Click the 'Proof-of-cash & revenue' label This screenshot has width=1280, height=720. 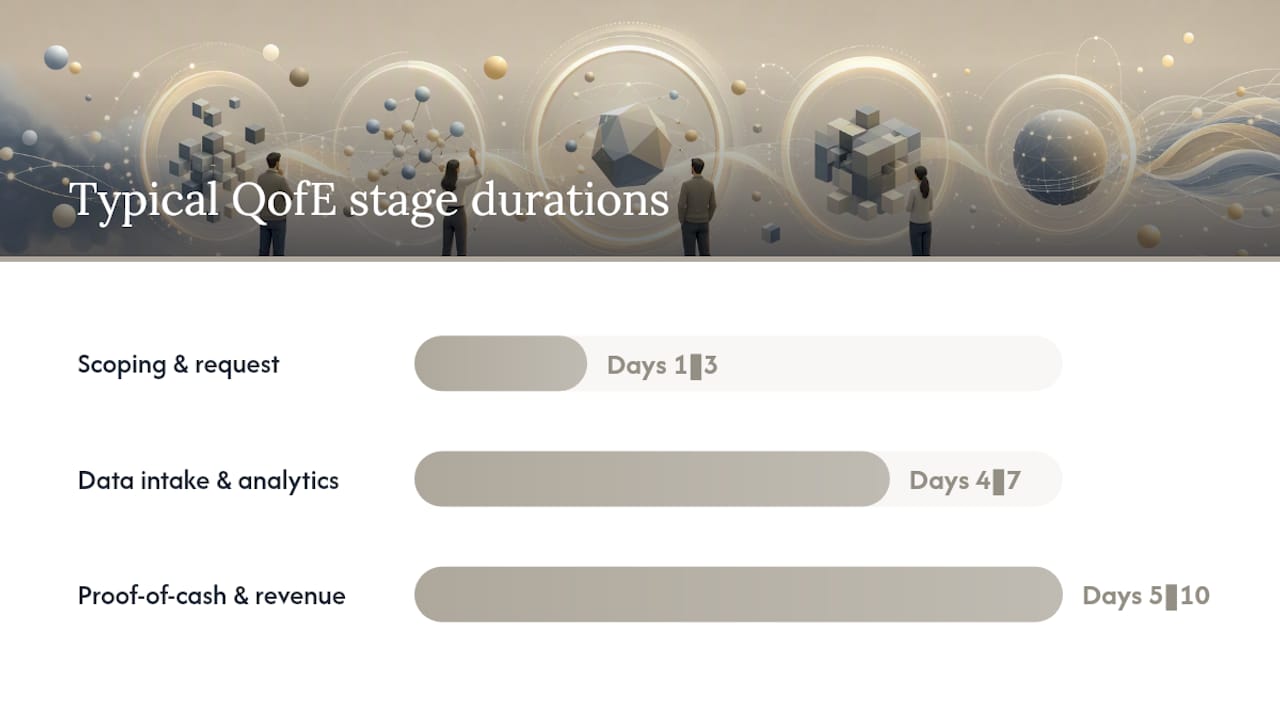point(212,596)
